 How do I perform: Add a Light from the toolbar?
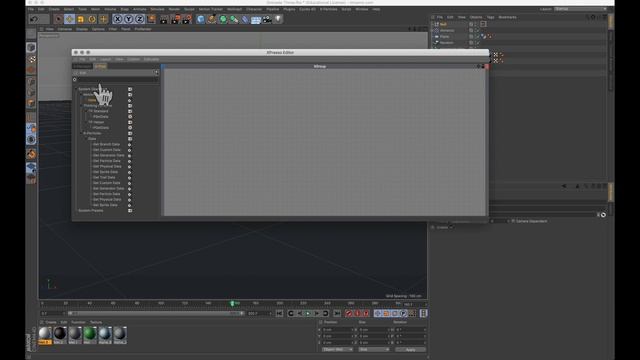coord(278,19)
